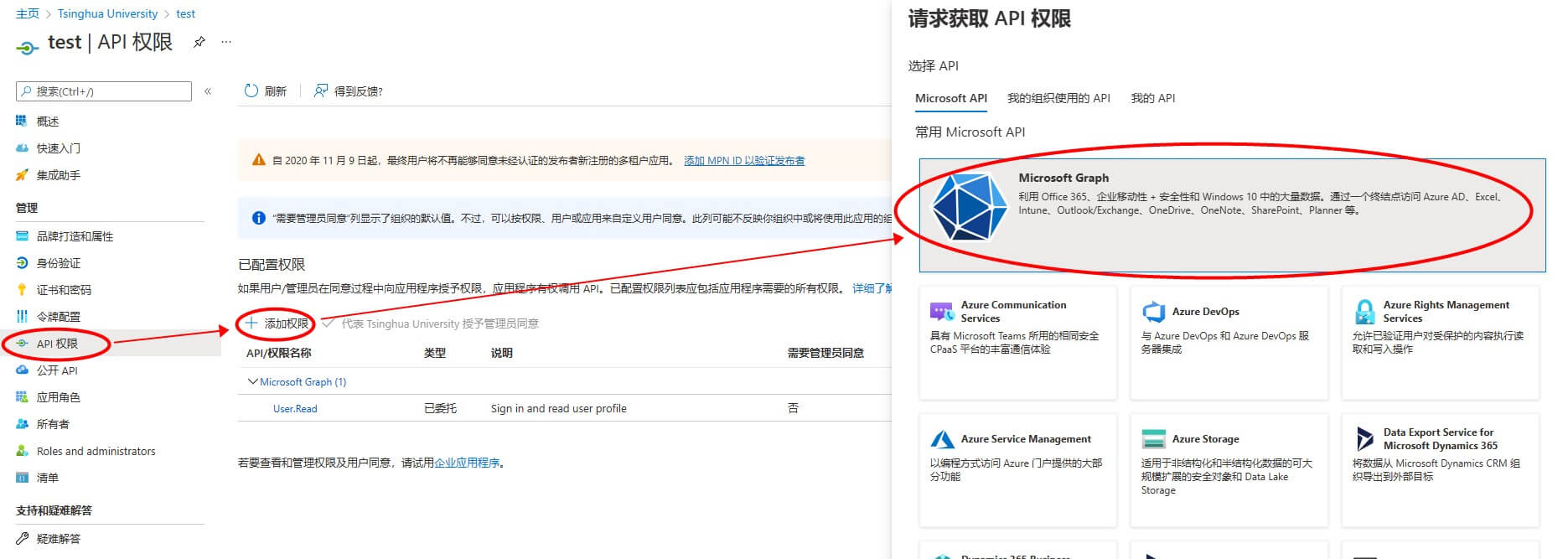Click the 请求获取 API 权限 panel title

click(989, 19)
